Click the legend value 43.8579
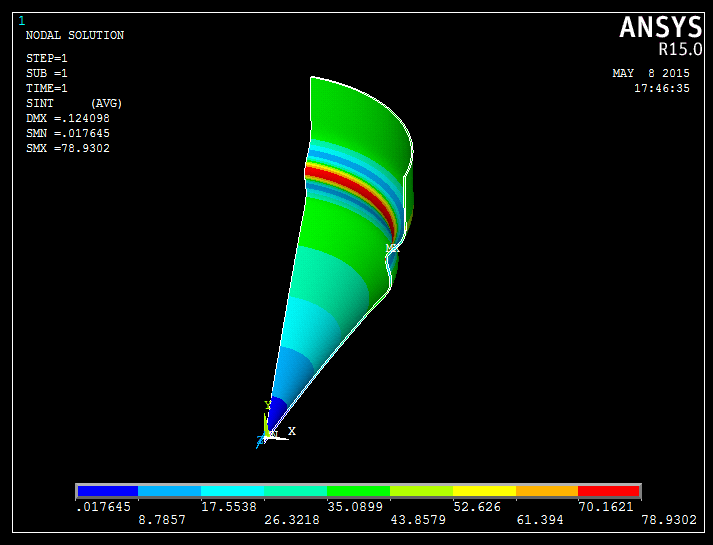The width and height of the screenshot is (713, 545). coord(418,520)
